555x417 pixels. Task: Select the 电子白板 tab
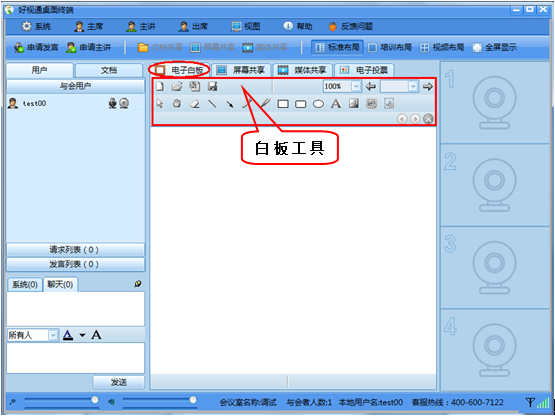point(179,70)
